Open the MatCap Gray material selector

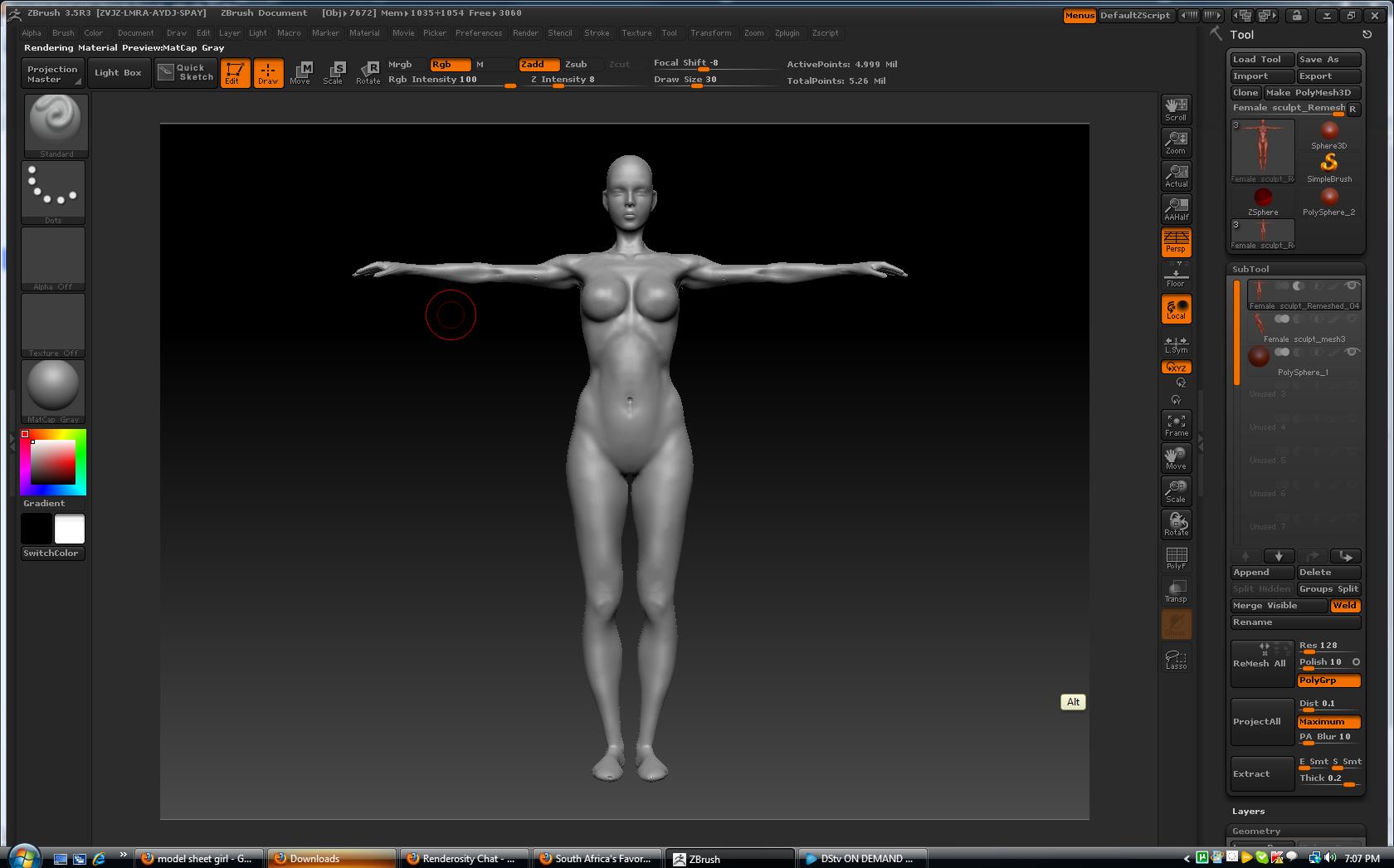click(53, 391)
